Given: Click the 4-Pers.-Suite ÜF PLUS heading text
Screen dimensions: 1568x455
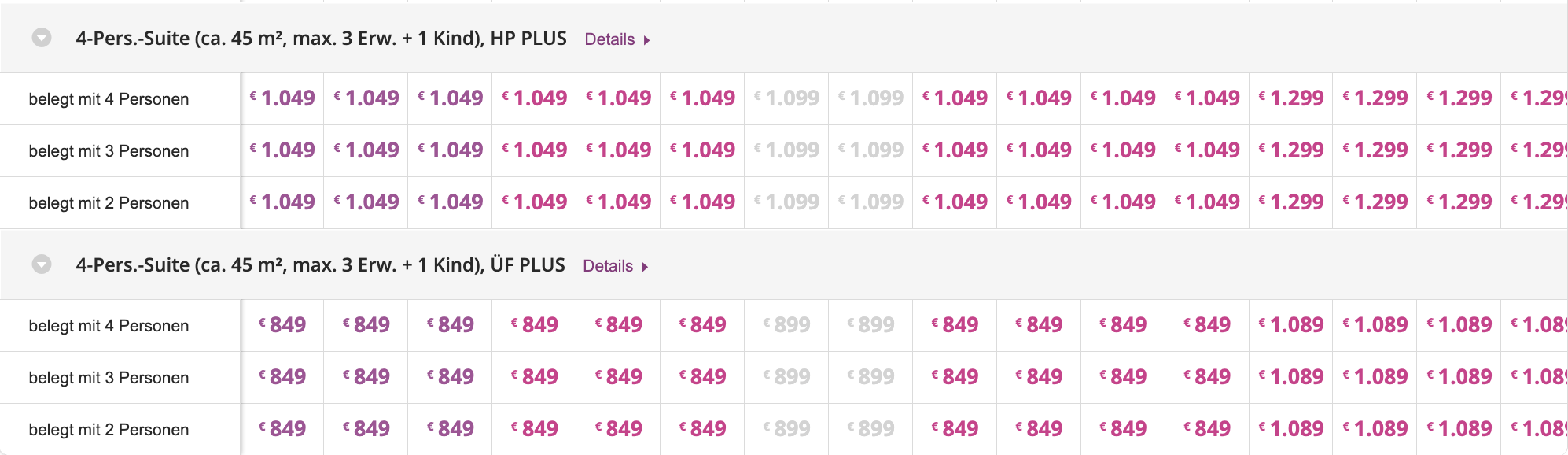Looking at the screenshot, I should [320, 265].
